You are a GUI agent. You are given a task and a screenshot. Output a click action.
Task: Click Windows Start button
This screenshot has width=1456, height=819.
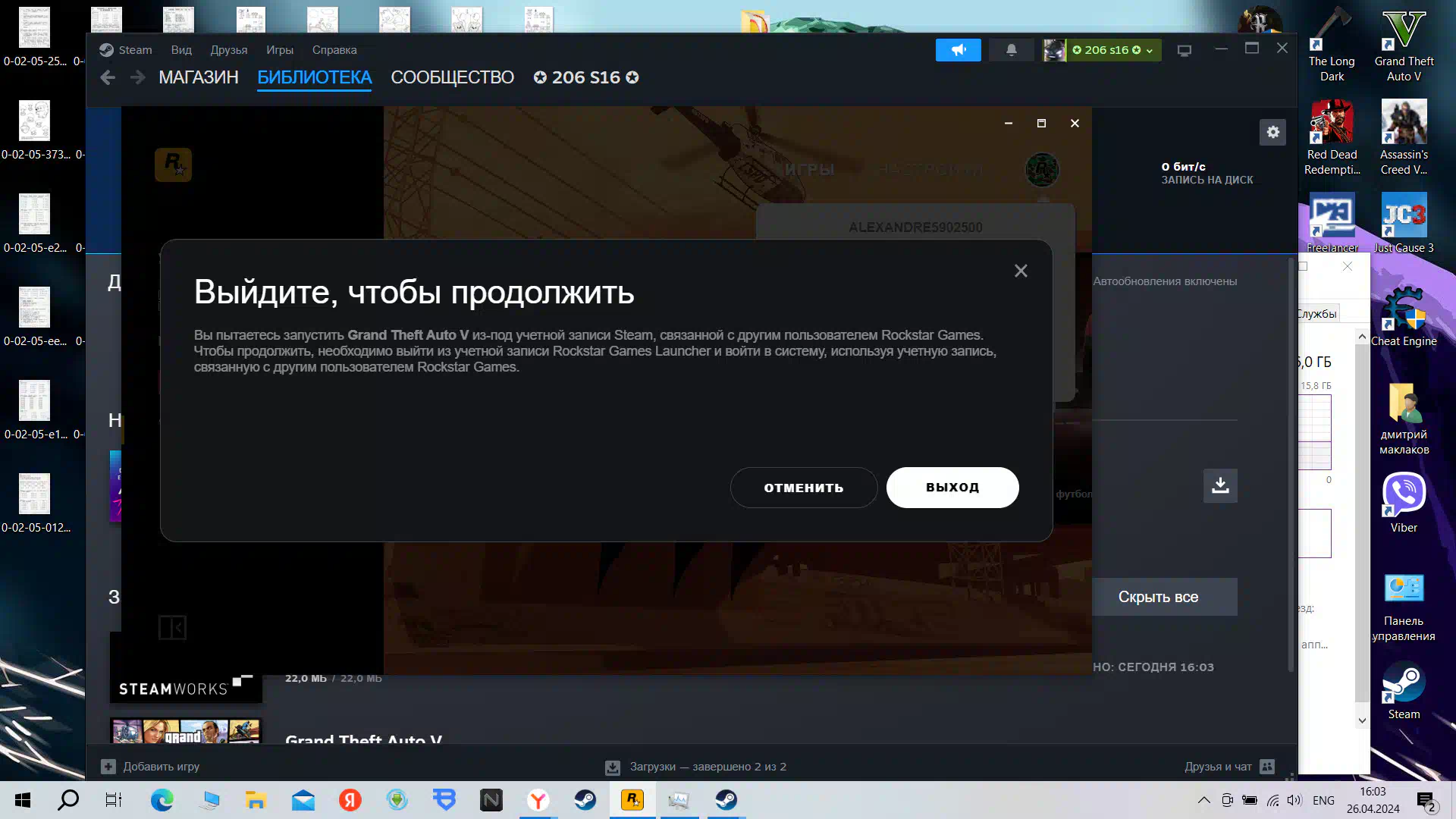tap(23, 800)
